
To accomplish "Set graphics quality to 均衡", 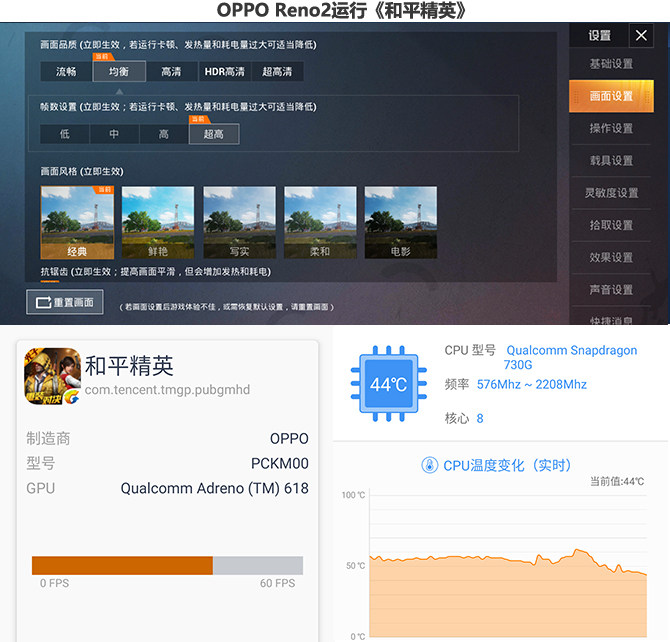I will (119, 71).
